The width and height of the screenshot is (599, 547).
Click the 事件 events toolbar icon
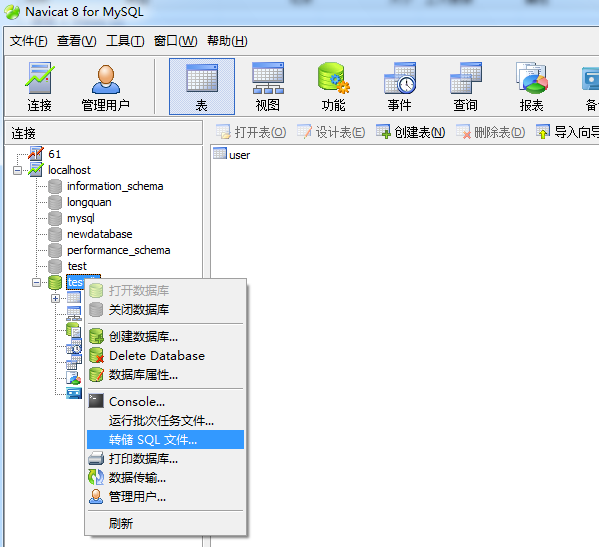click(400, 87)
